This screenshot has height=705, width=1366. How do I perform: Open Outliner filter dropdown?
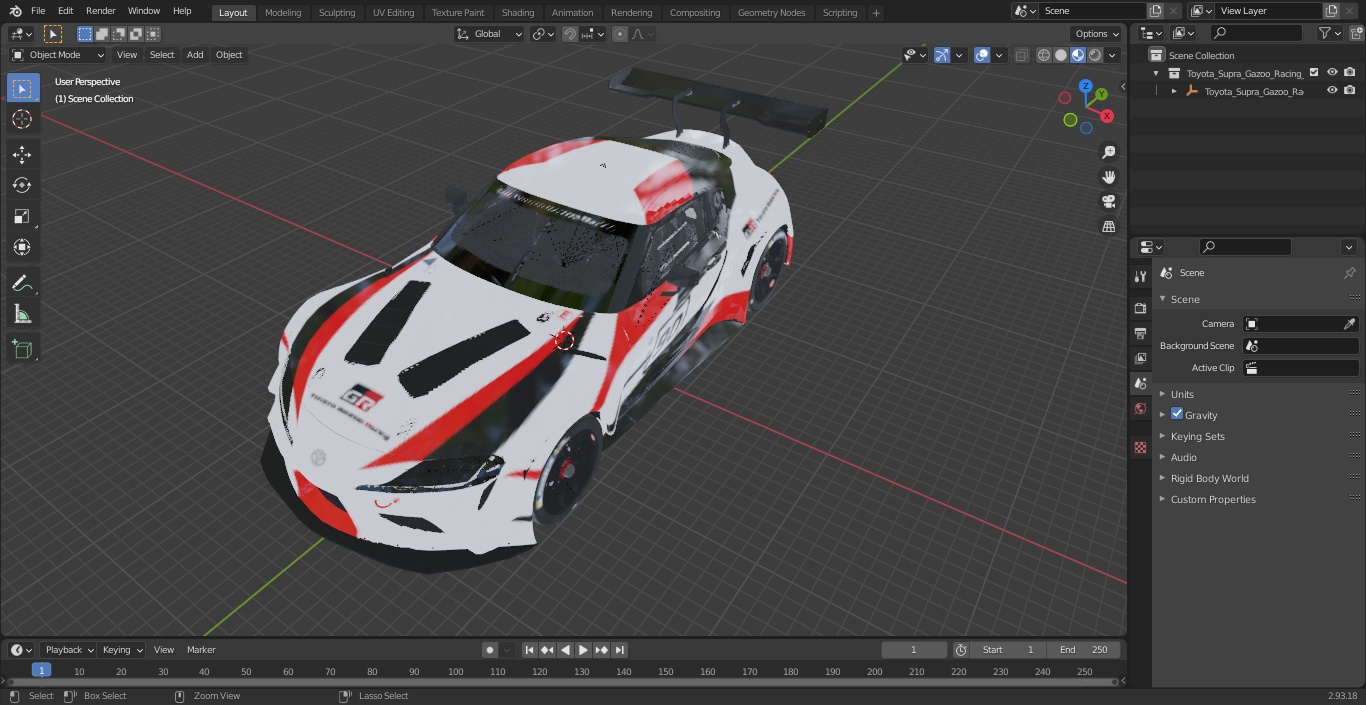[1329, 33]
